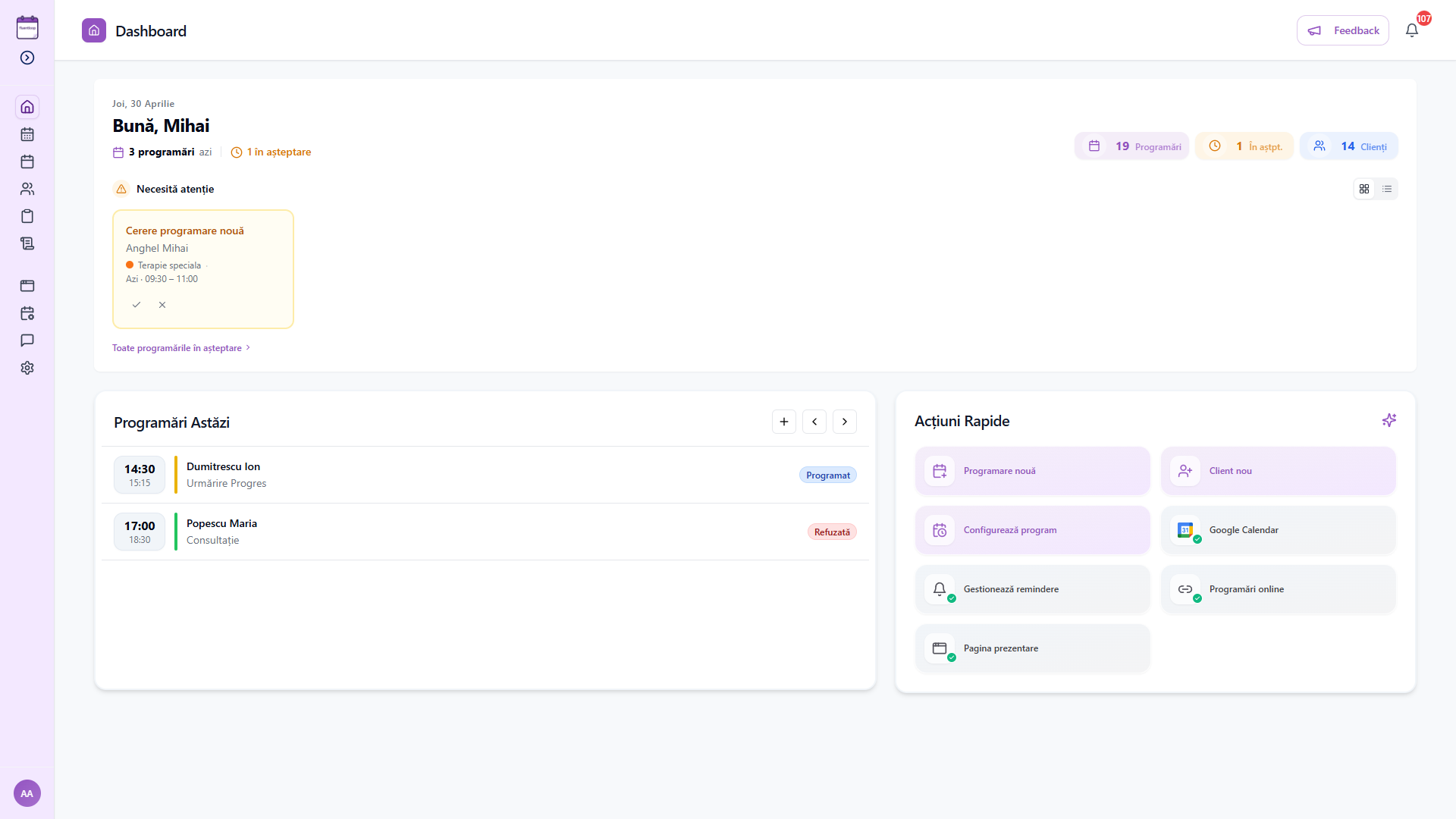Open the sidebar home dashboard icon

[x=27, y=107]
